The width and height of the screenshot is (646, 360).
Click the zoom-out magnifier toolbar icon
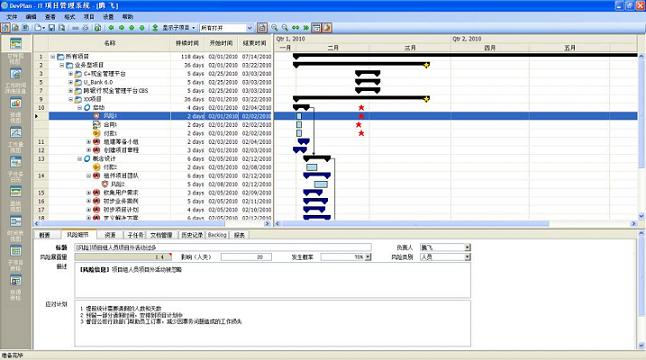[285, 28]
